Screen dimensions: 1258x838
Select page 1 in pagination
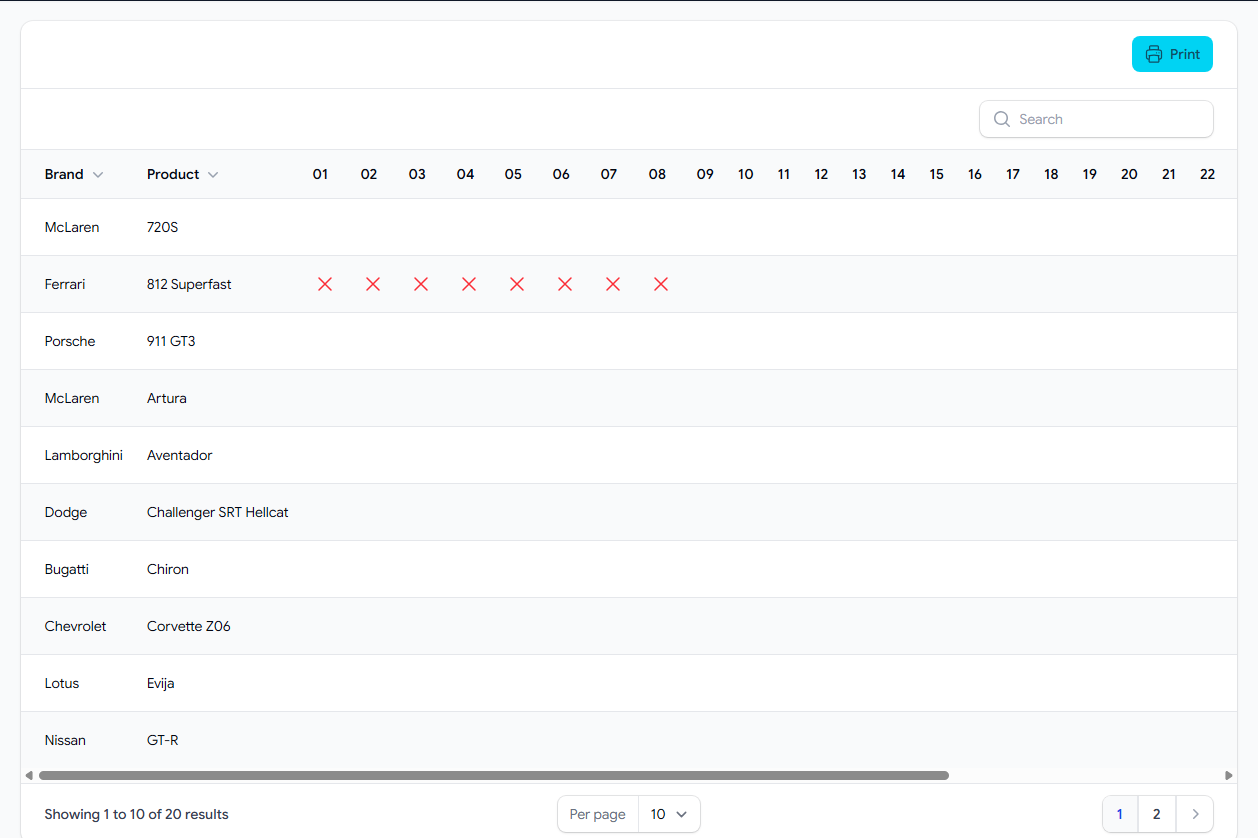[1119, 814]
